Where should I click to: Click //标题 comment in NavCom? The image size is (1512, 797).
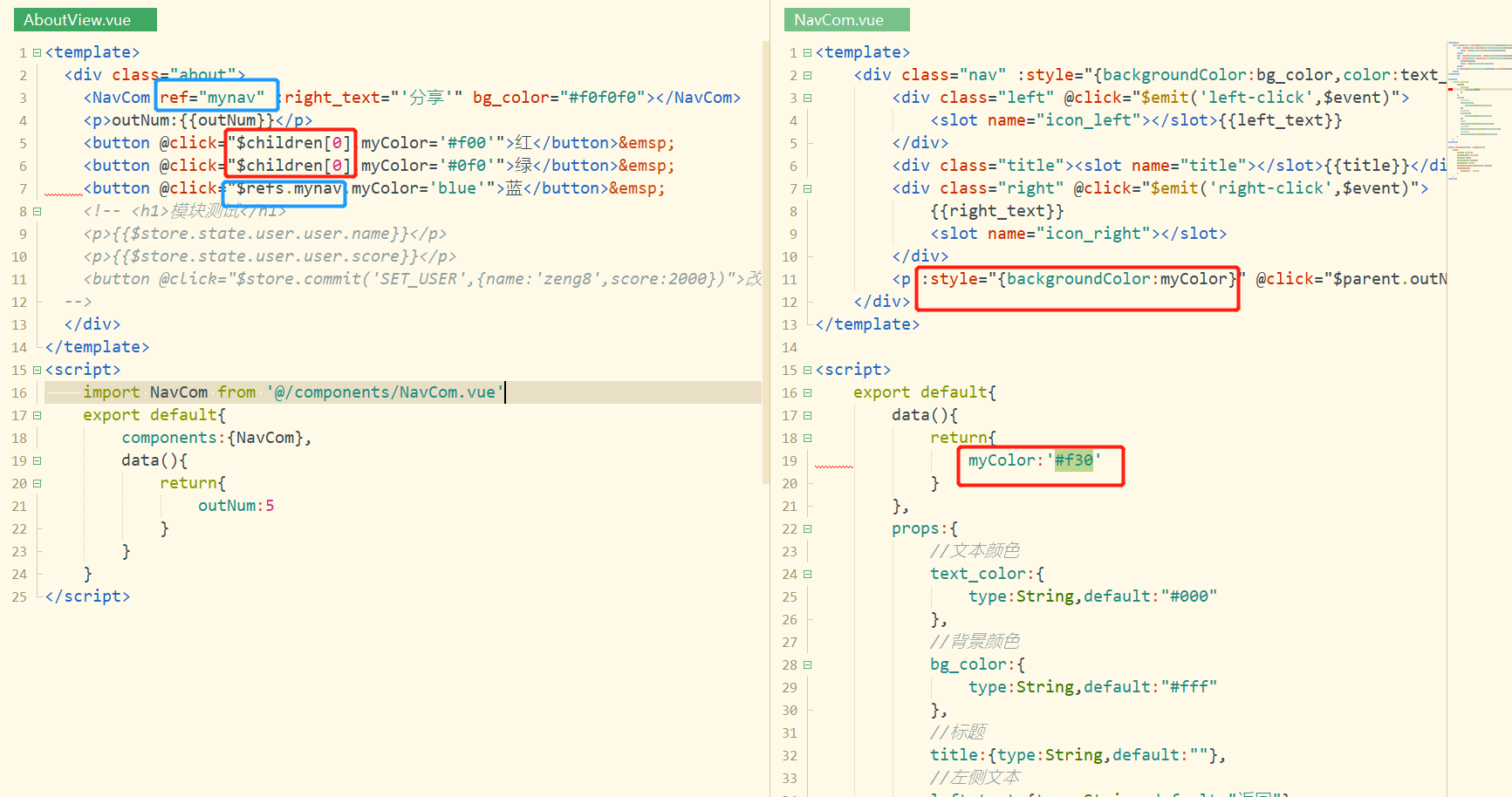pos(958,732)
